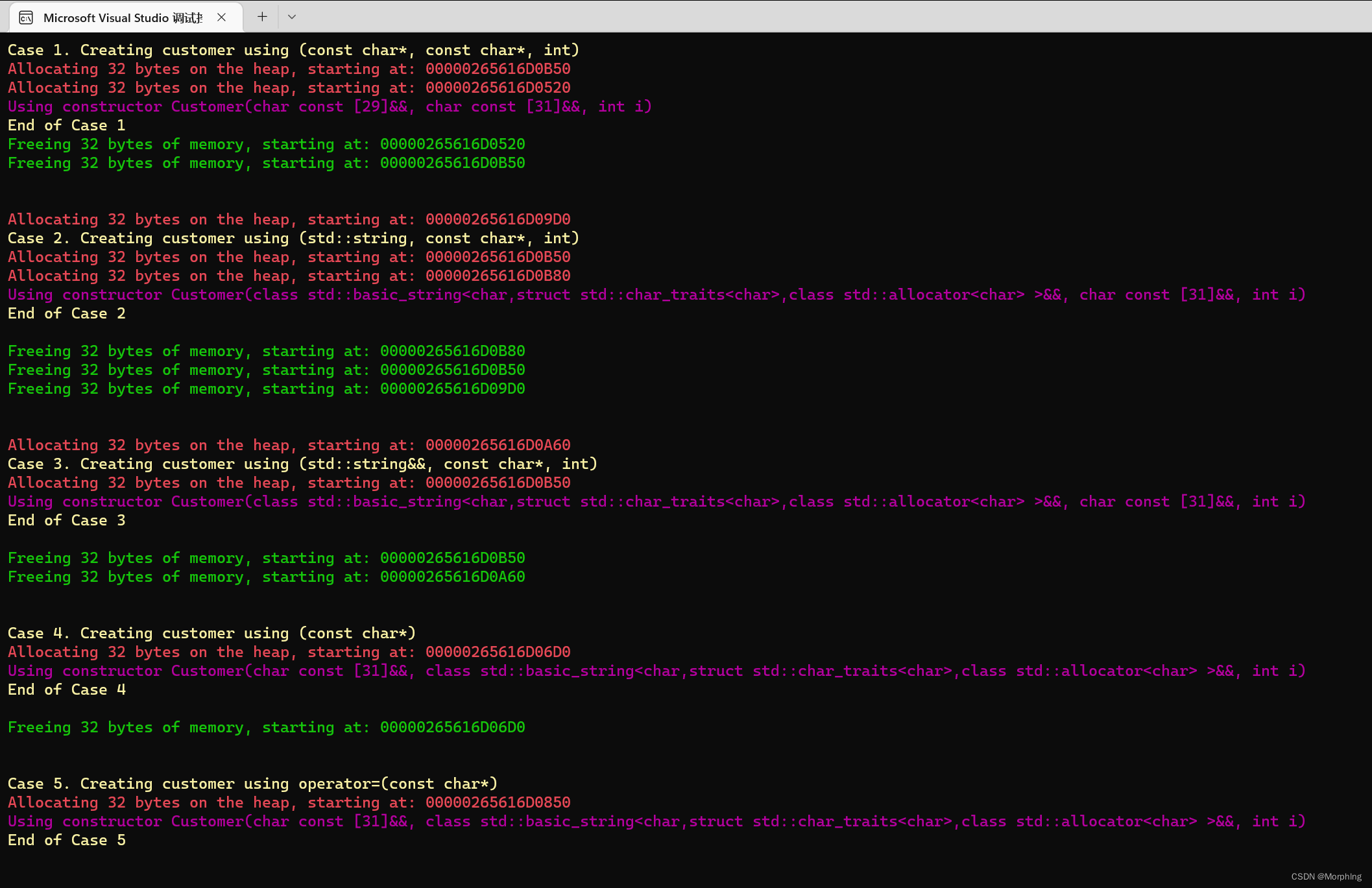Click the Case 1 heading line

pos(293,49)
